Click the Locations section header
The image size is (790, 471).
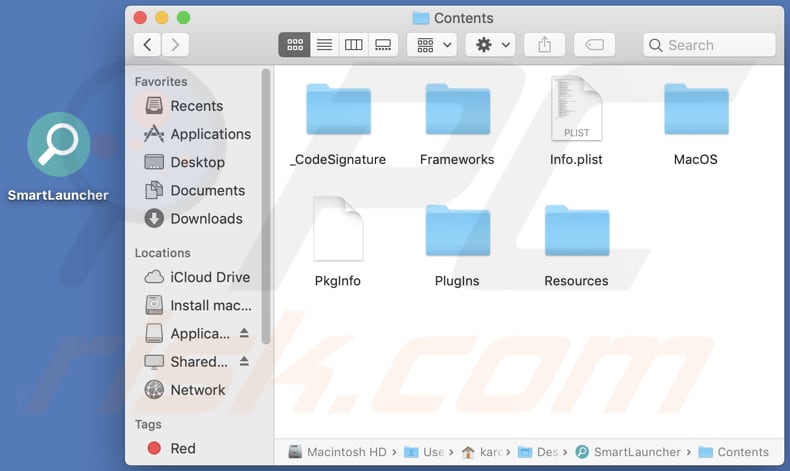coord(162,253)
